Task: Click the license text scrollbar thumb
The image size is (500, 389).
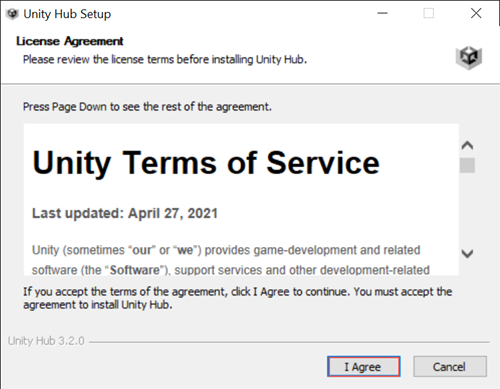Action: [x=467, y=165]
